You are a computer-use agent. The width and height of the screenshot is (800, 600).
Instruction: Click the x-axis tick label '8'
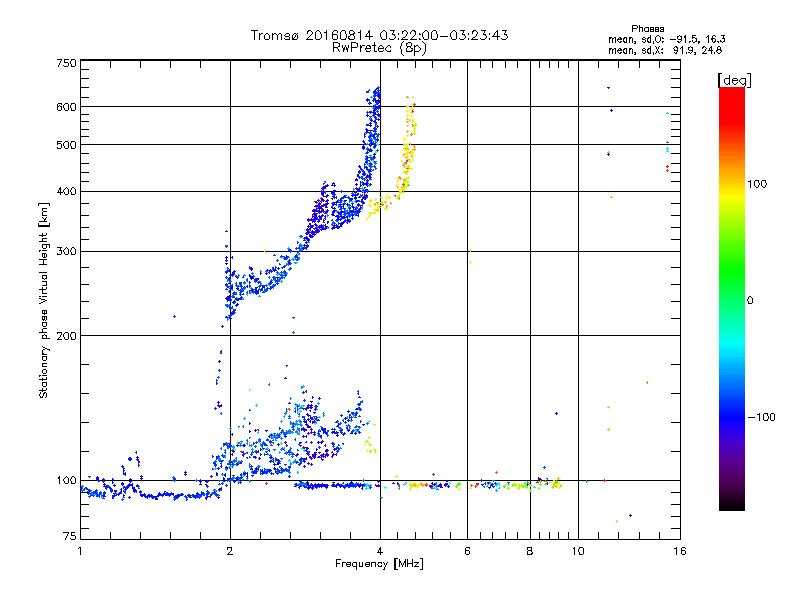point(530,551)
